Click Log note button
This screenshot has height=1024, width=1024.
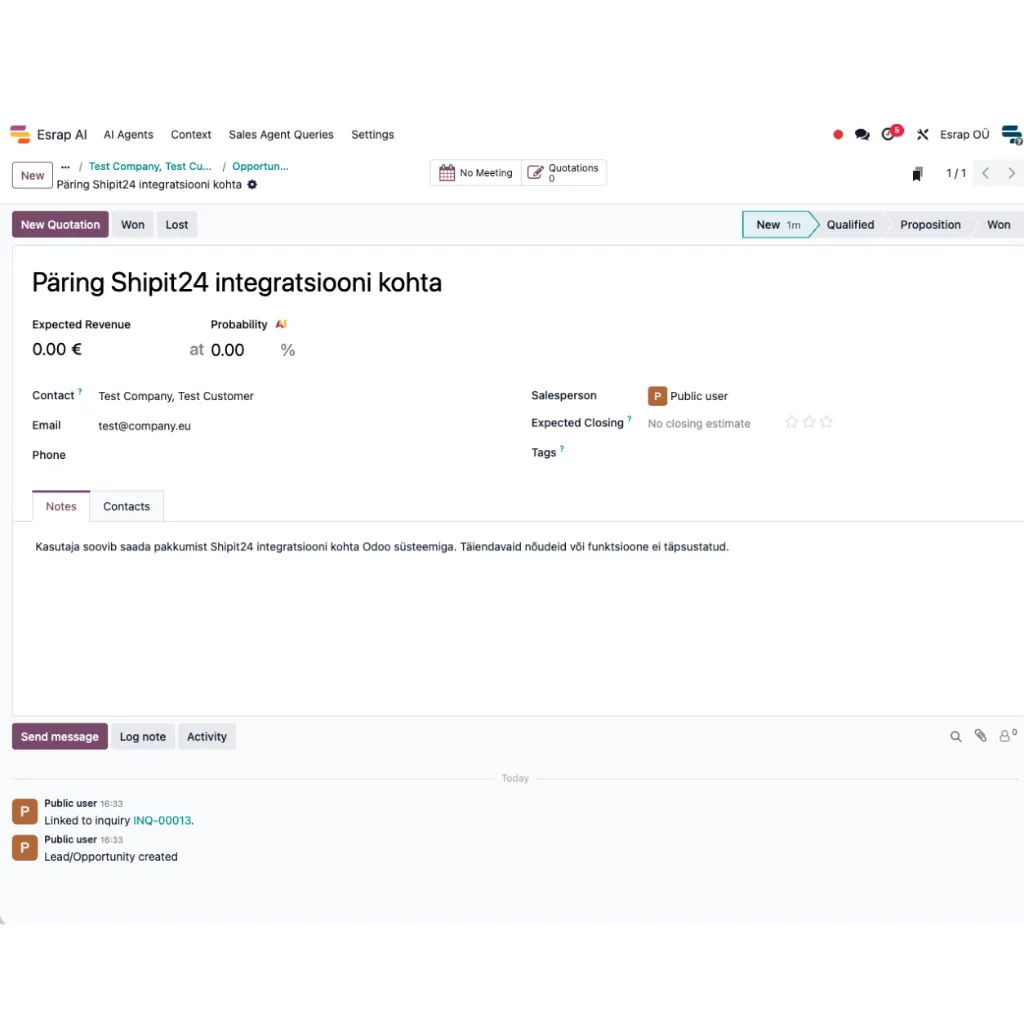[142, 737]
